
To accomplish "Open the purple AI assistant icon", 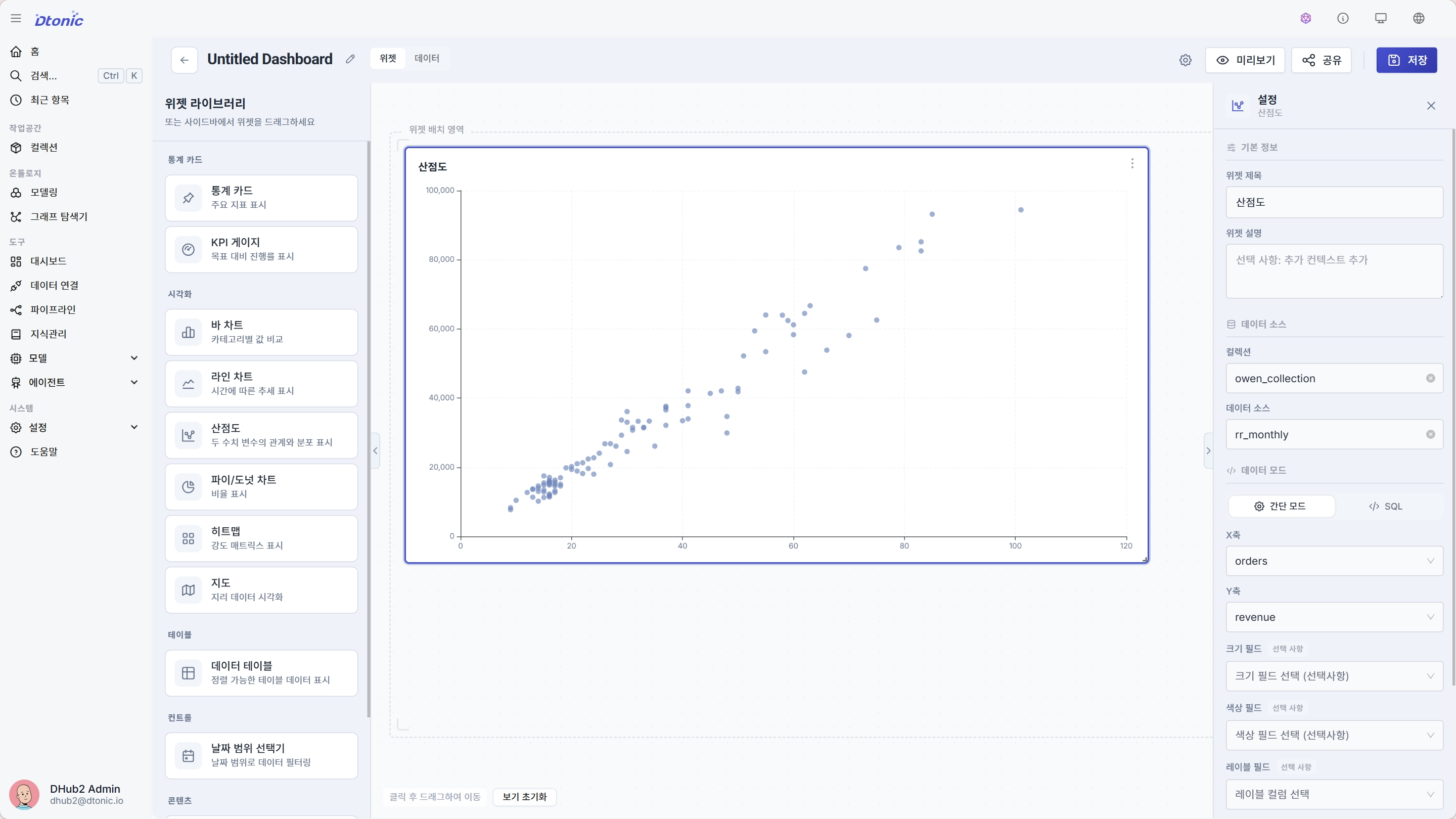I will (x=1306, y=19).
